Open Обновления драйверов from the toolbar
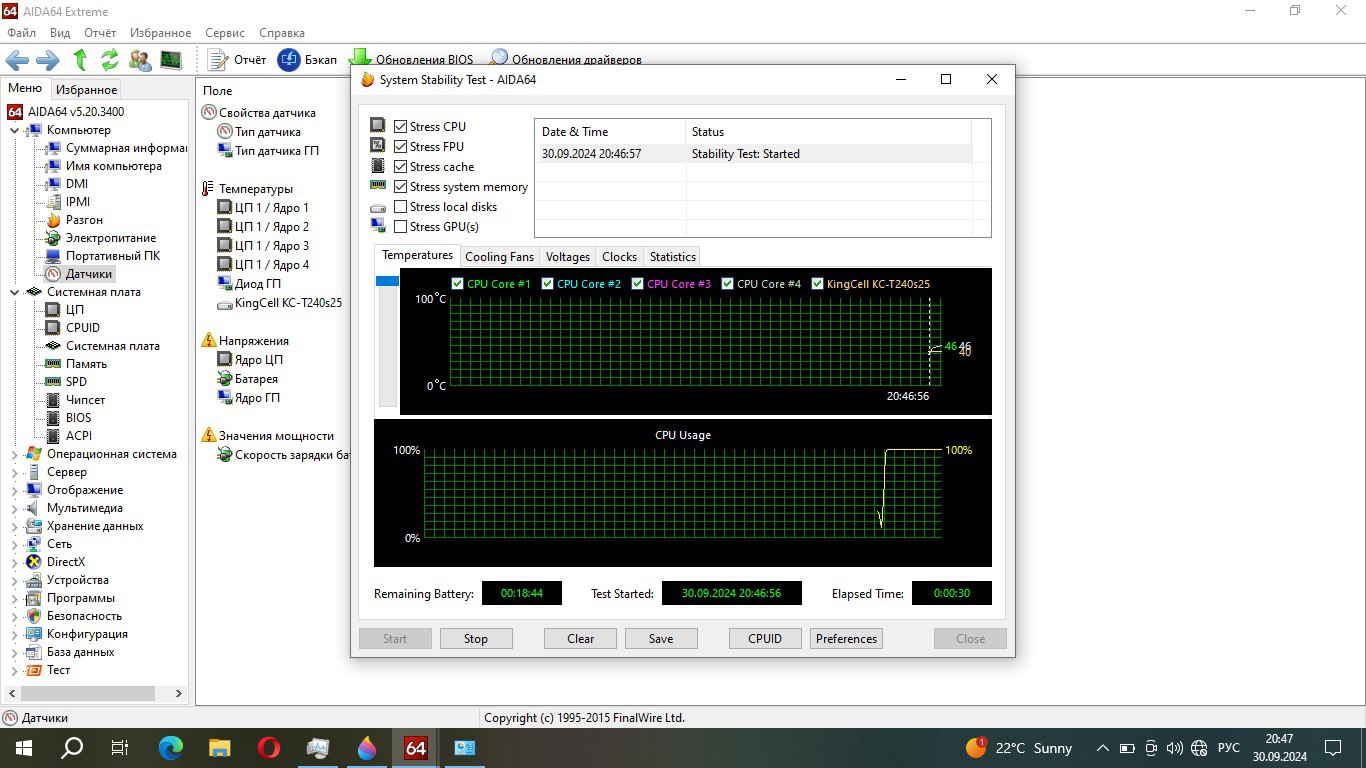Screen dimensions: 1366x768 [x=566, y=60]
